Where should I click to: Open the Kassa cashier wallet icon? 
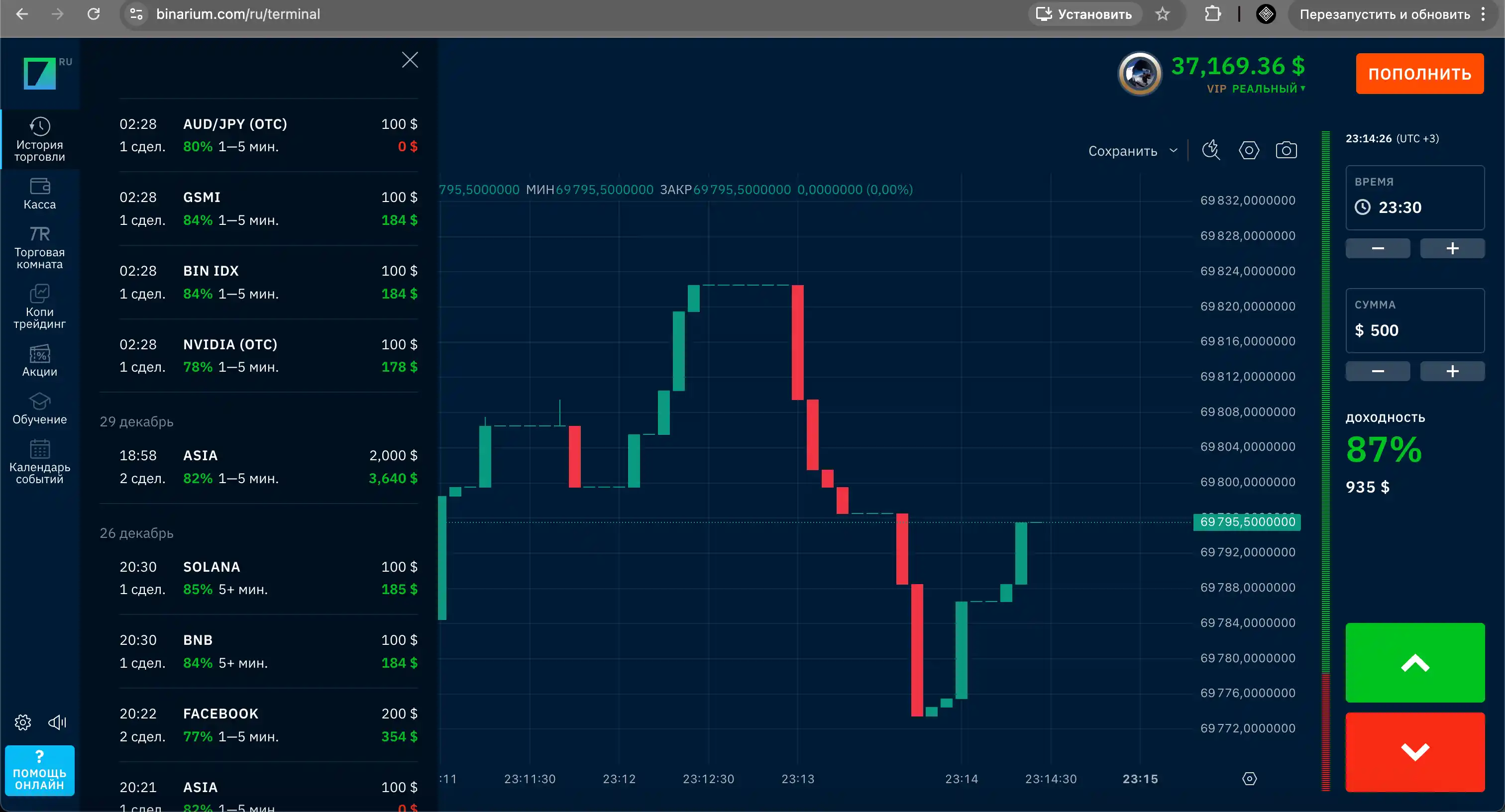40,187
